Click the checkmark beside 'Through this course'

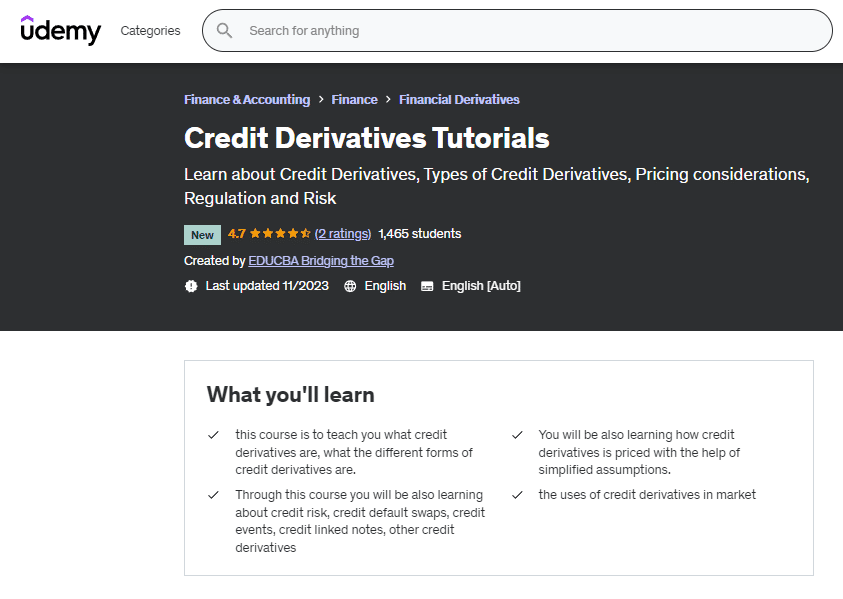click(x=213, y=495)
